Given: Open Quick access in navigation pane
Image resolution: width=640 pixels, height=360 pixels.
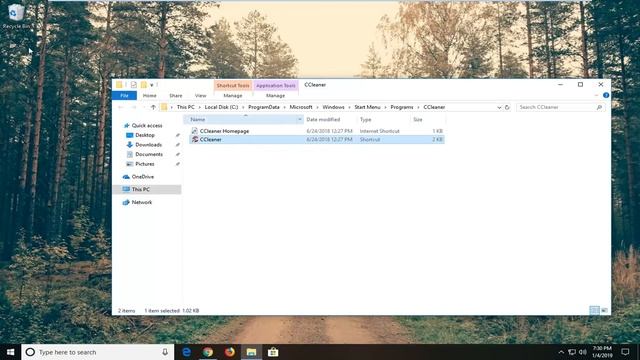Looking at the screenshot, I should coord(147,126).
